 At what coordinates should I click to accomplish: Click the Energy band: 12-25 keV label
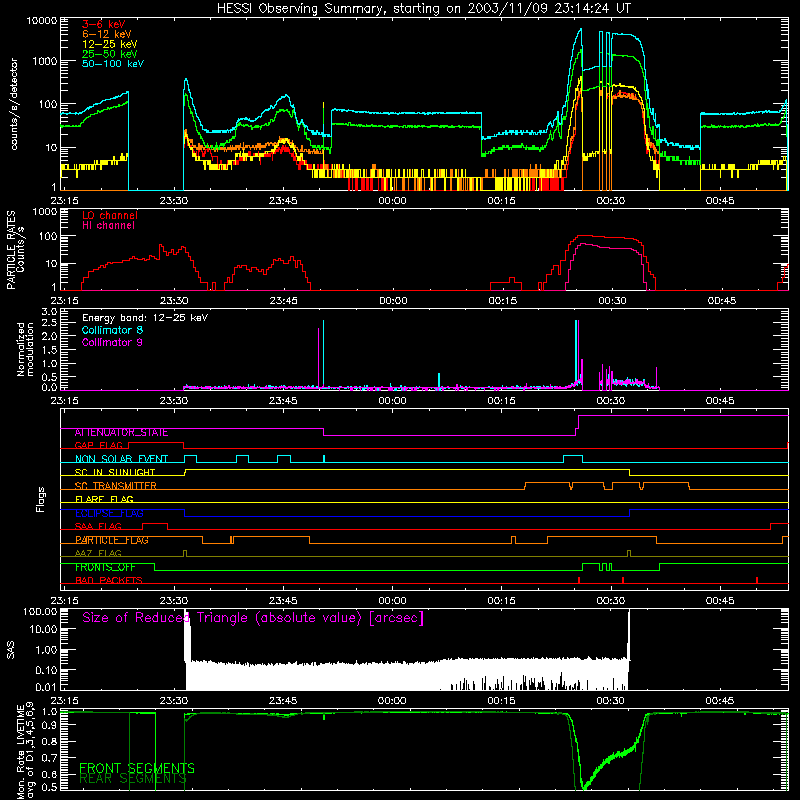pos(145,318)
